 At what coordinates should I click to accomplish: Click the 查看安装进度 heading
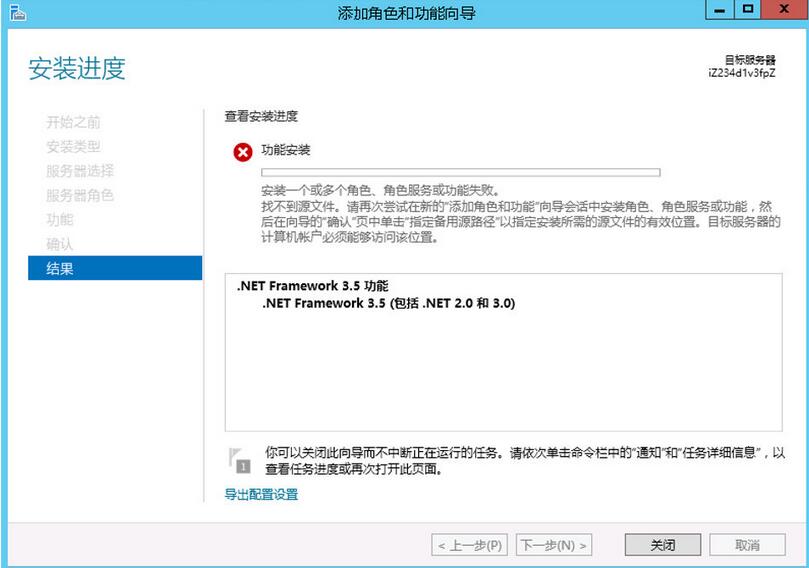[x=261, y=116]
